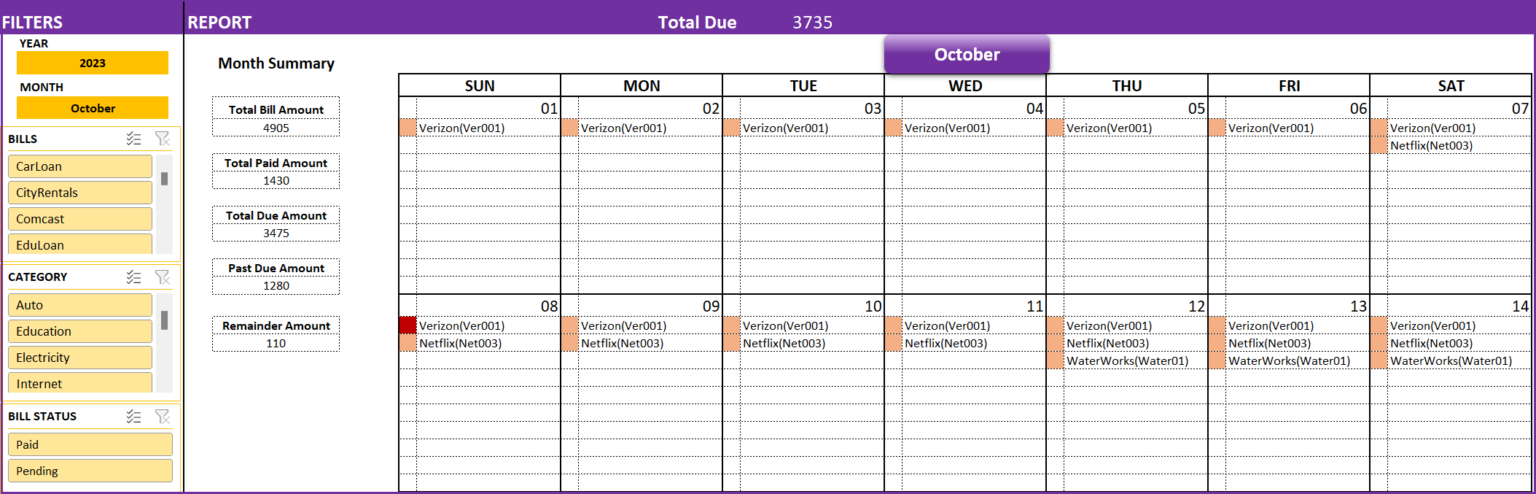Click the BILLS slicer scrollbar handle
1536x494 pixels.
(164, 179)
